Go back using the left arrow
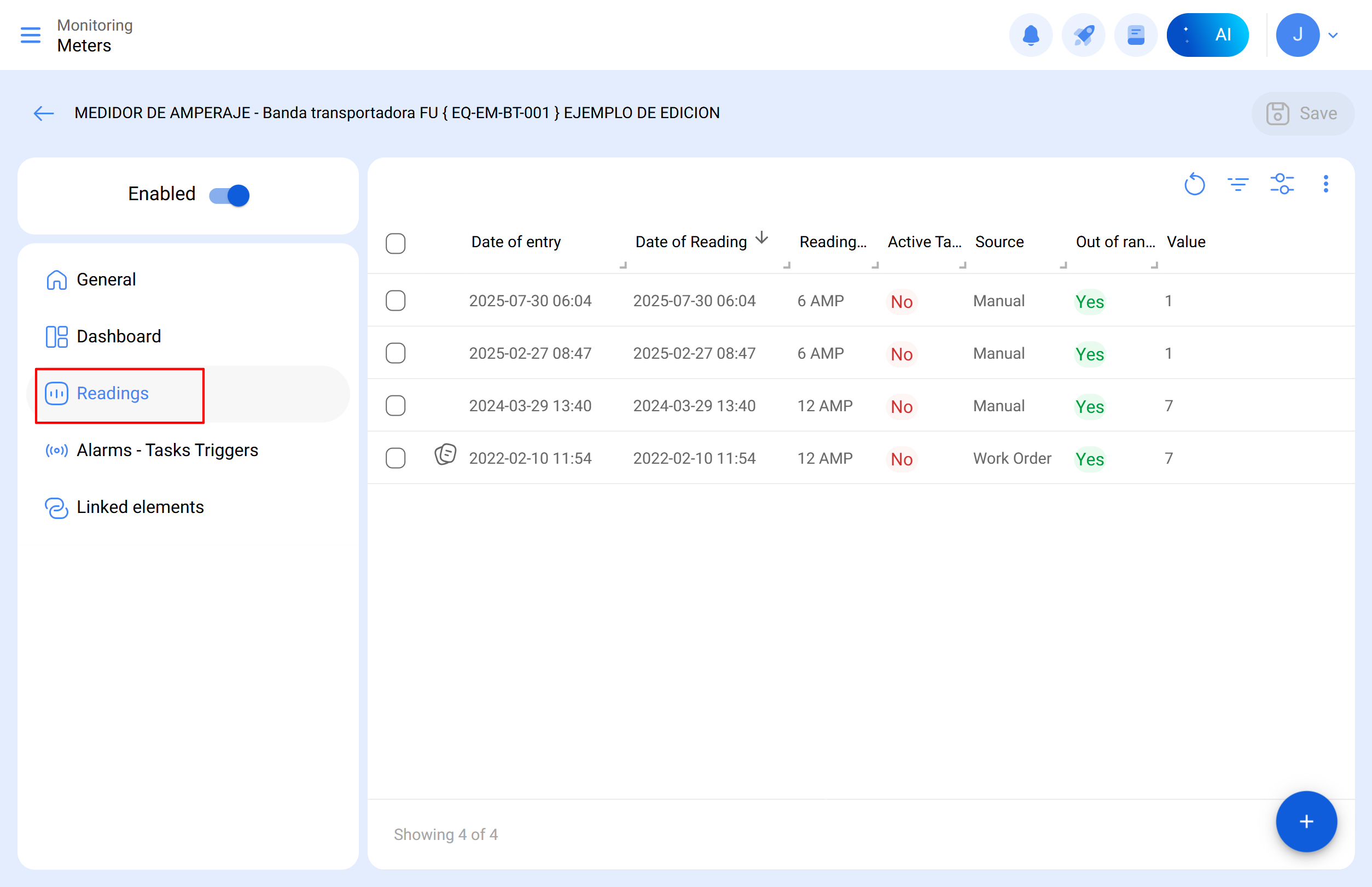This screenshot has width=1372, height=887. coord(44,113)
